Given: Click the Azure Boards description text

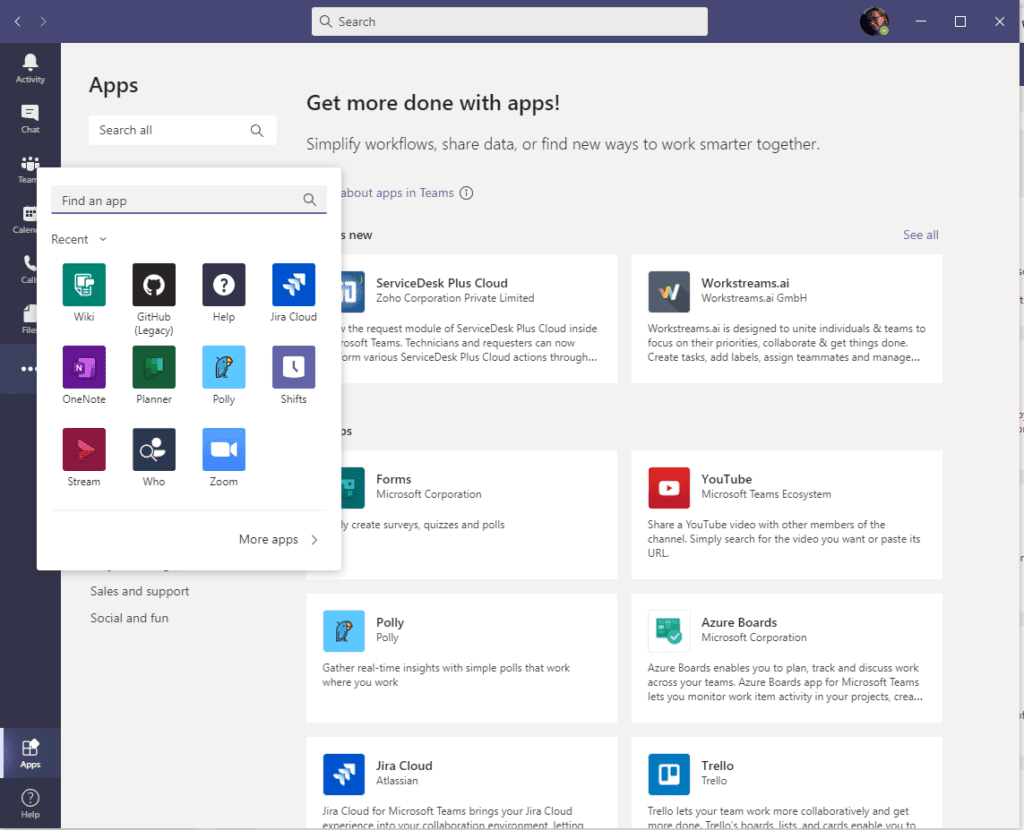Looking at the screenshot, I should [x=785, y=682].
